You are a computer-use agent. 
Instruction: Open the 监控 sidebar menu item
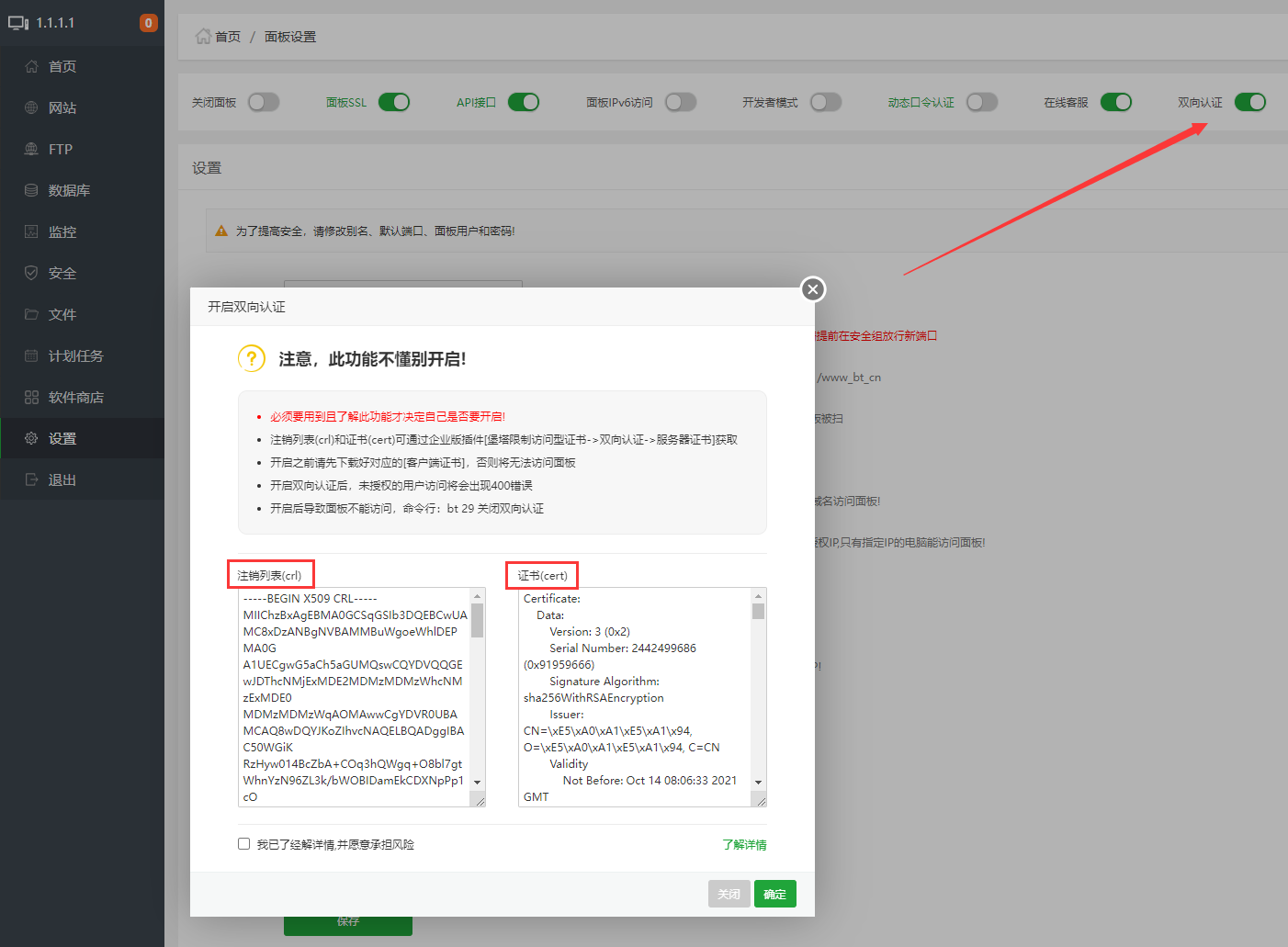click(x=83, y=231)
